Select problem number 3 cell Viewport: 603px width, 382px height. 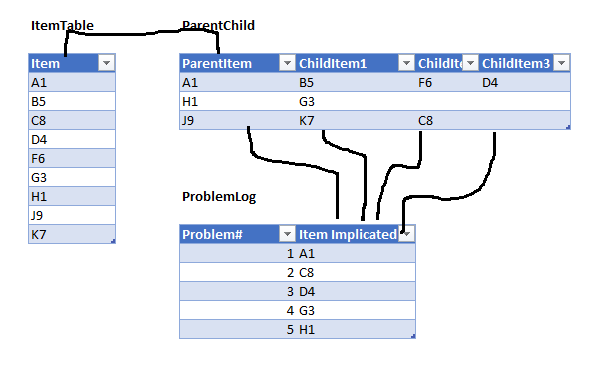[238, 292]
